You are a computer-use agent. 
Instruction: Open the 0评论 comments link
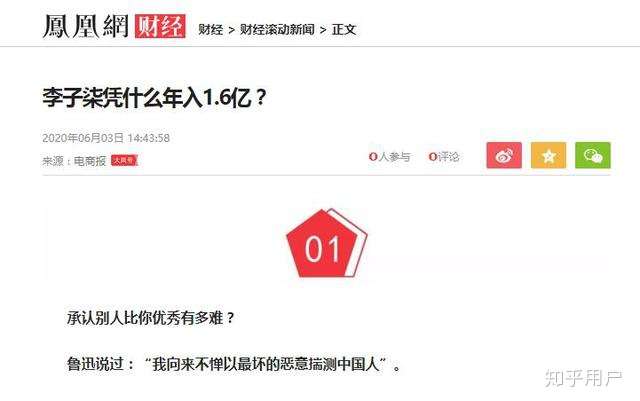coord(444,156)
